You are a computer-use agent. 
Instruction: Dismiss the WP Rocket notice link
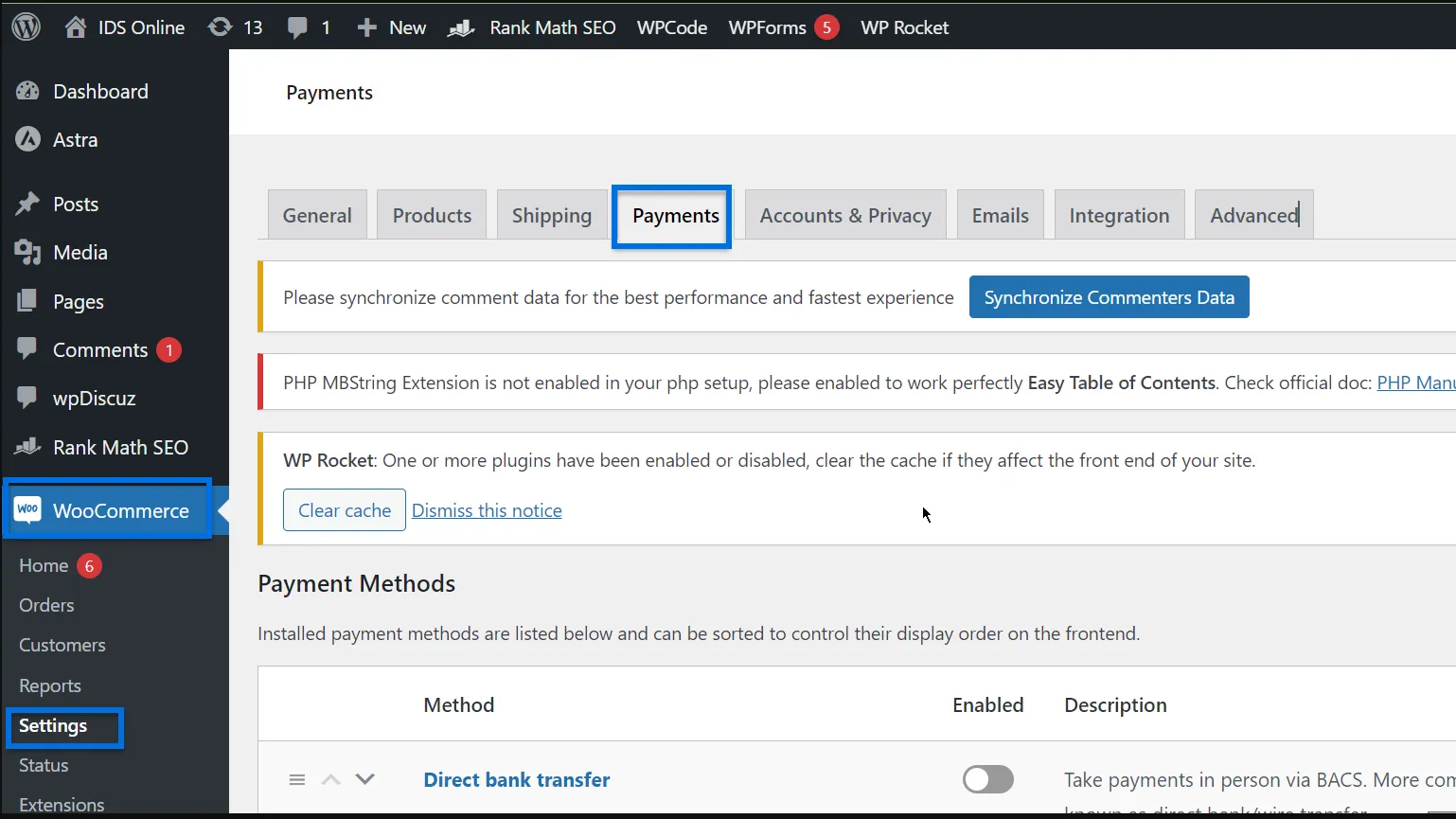tap(487, 510)
